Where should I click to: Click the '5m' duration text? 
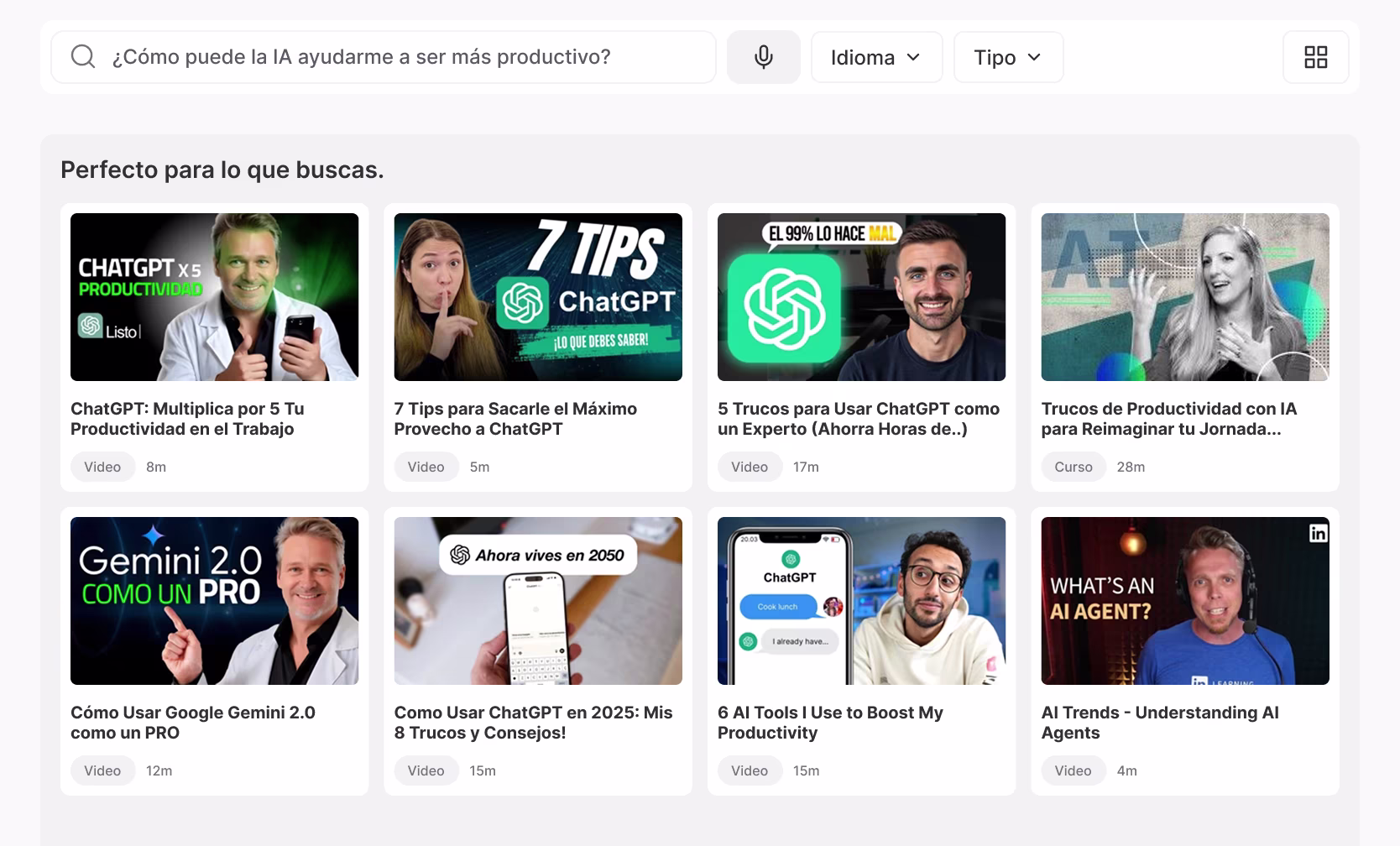(479, 467)
